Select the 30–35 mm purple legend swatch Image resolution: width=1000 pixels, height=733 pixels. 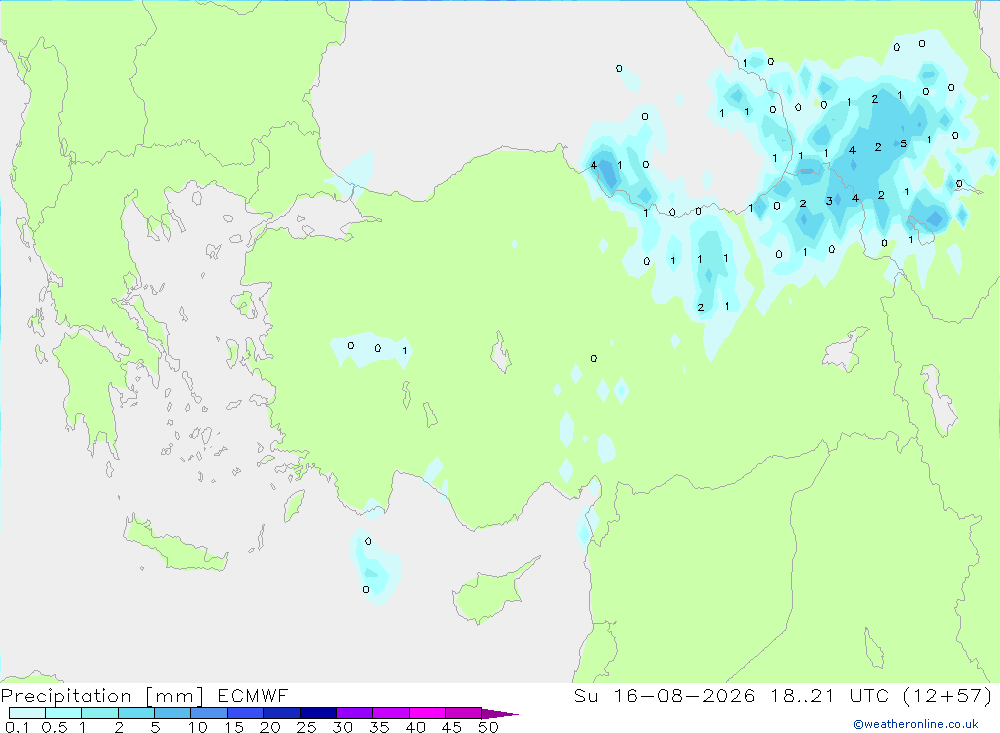pyautogui.click(x=355, y=713)
